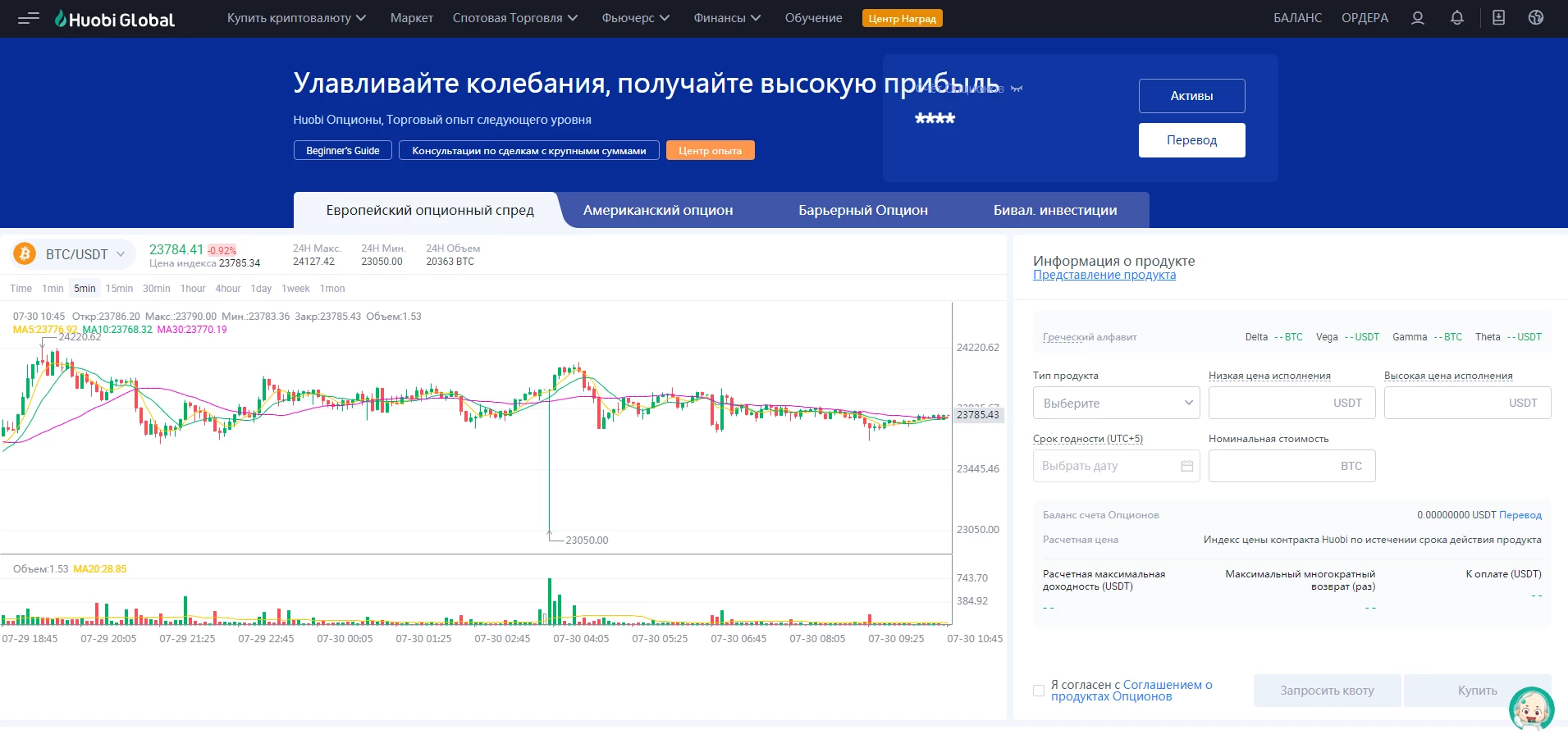Select the 1mon chart interval
Image resolution: width=1568 pixels, height=739 pixels.
(x=332, y=289)
